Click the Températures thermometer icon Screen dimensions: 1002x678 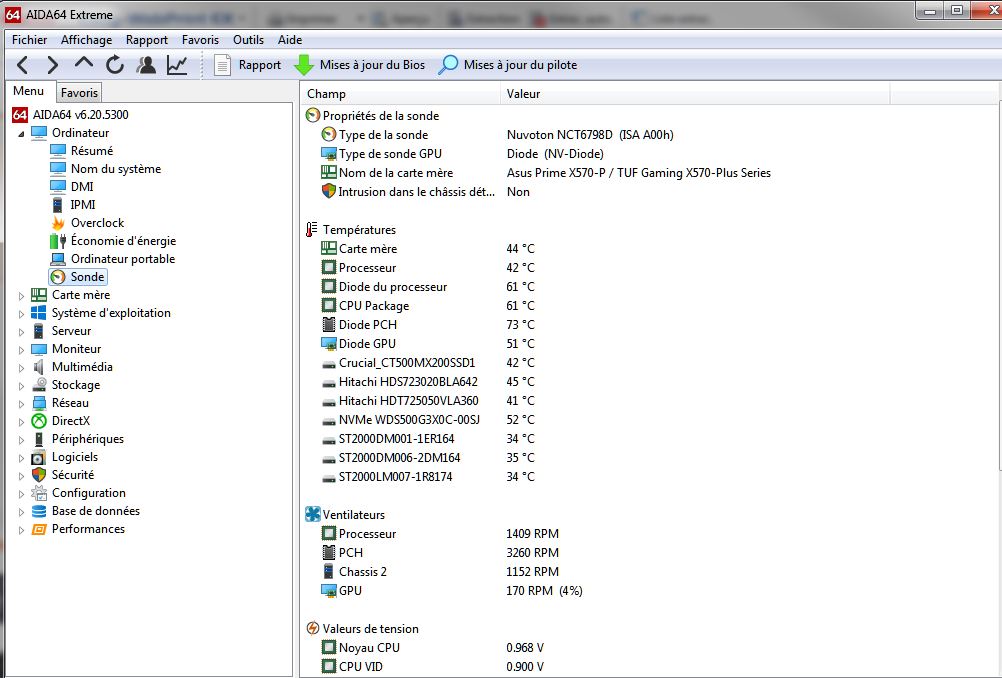311,229
